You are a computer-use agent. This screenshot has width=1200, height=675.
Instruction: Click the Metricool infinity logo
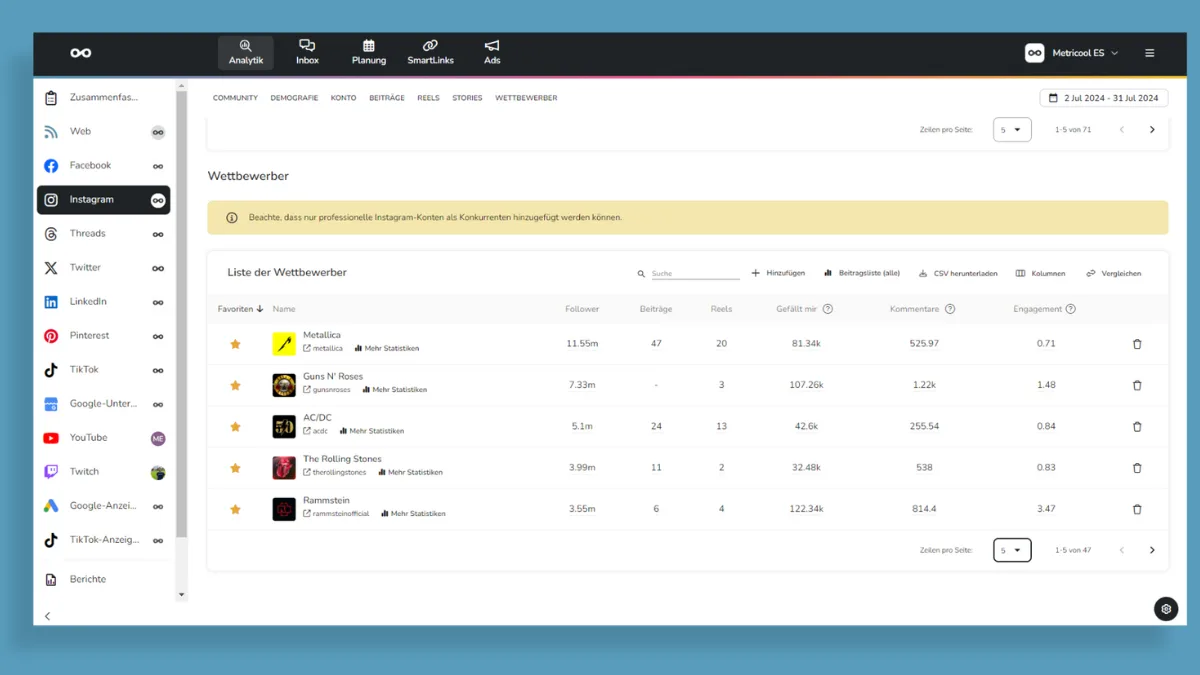pyautogui.click(x=81, y=53)
